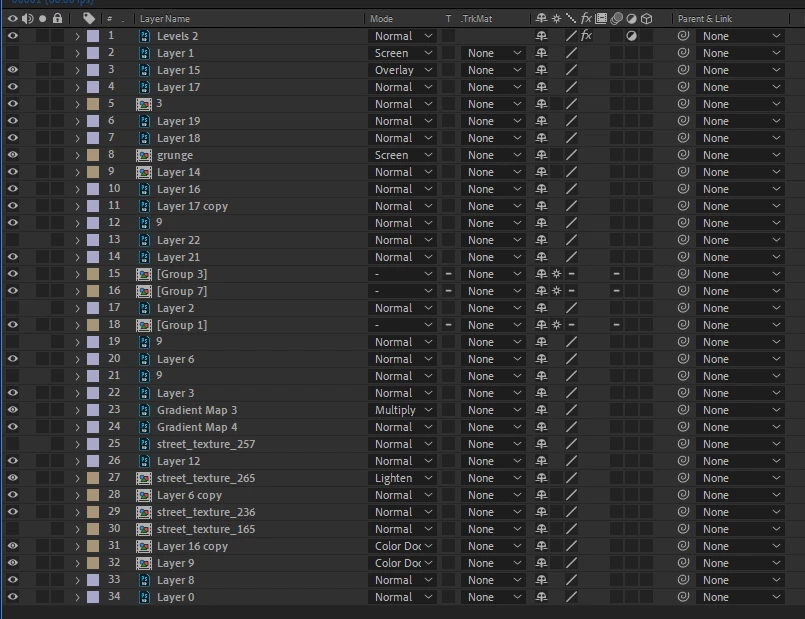Click the TrkMat column header
The height and width of the screenshot is (619, 805).
click(476, 19)
